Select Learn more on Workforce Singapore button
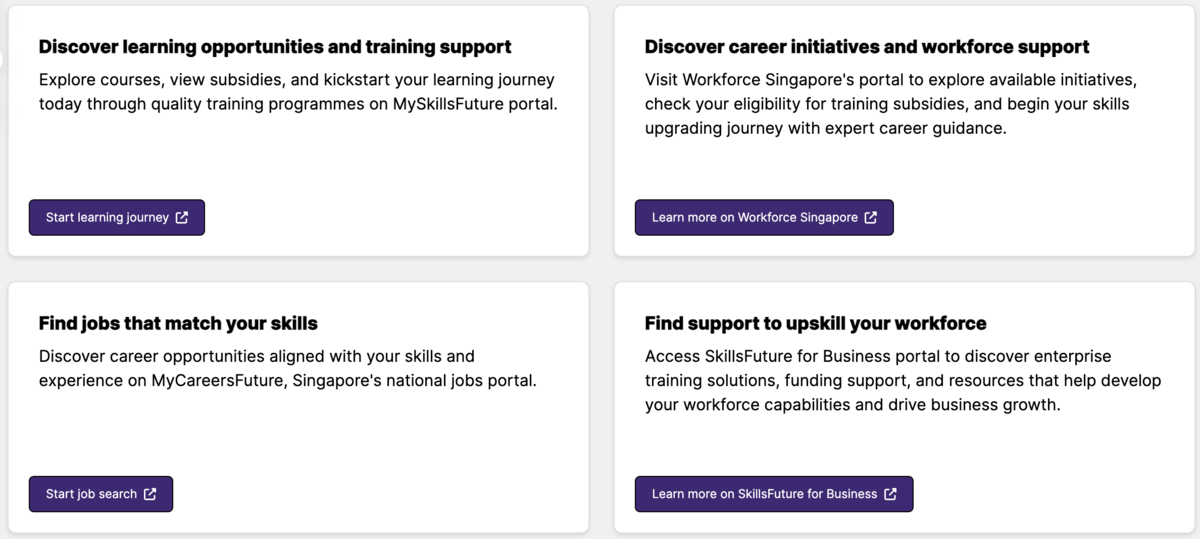Viewport: 1200px width, 539px height. pos(764,217)
